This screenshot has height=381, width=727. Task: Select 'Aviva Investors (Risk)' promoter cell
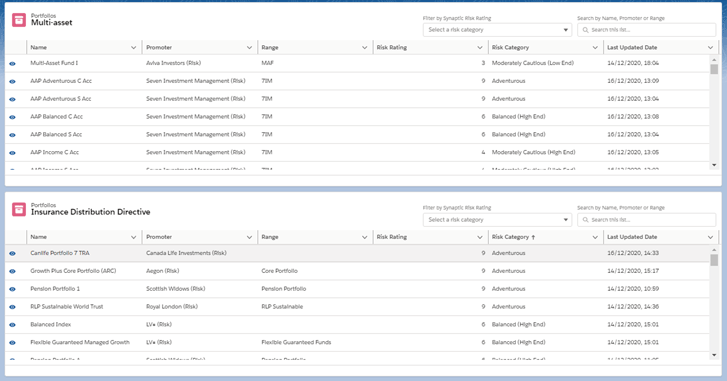pos(173,63)
